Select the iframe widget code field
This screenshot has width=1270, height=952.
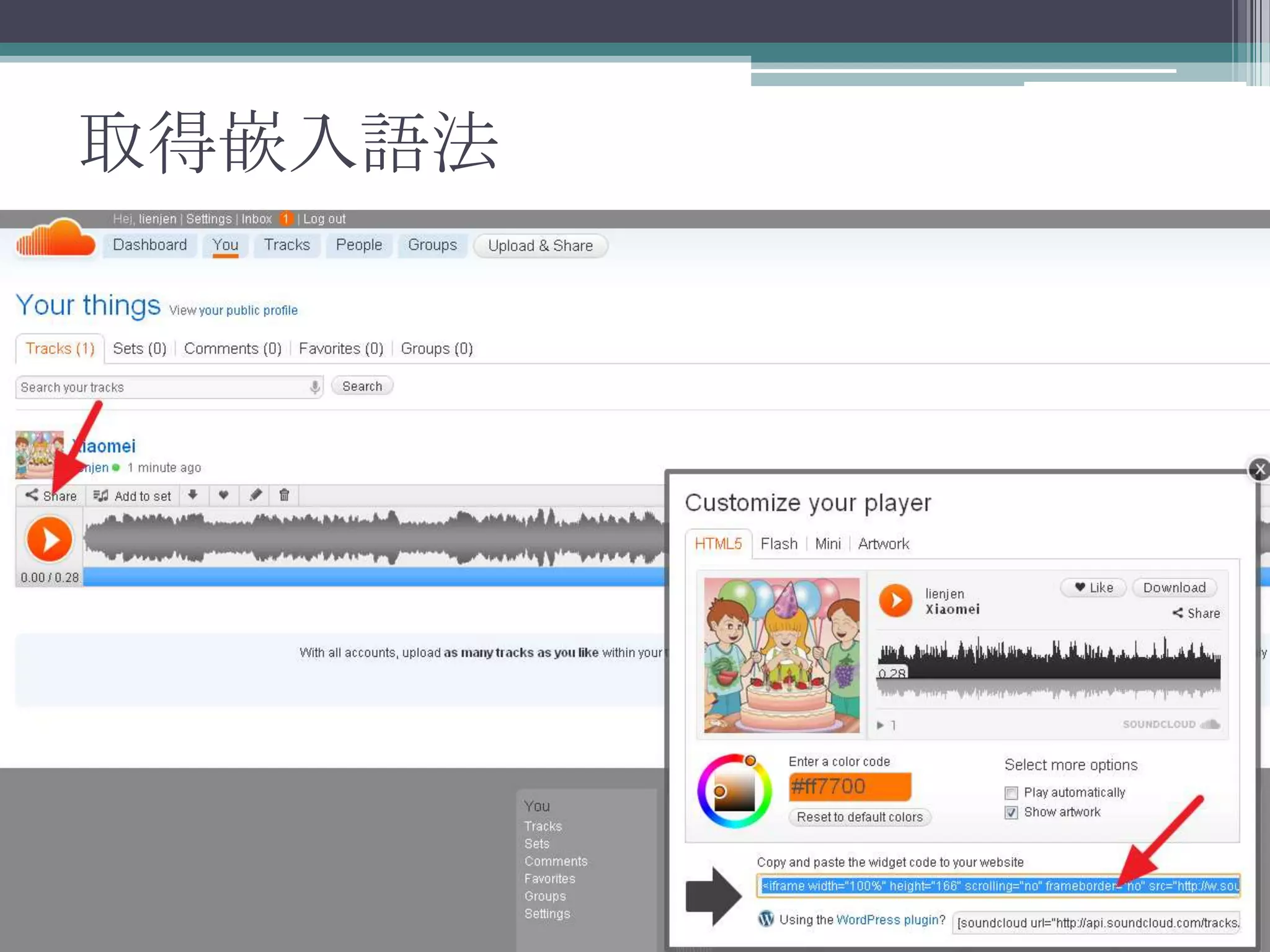tap(998, 886)
